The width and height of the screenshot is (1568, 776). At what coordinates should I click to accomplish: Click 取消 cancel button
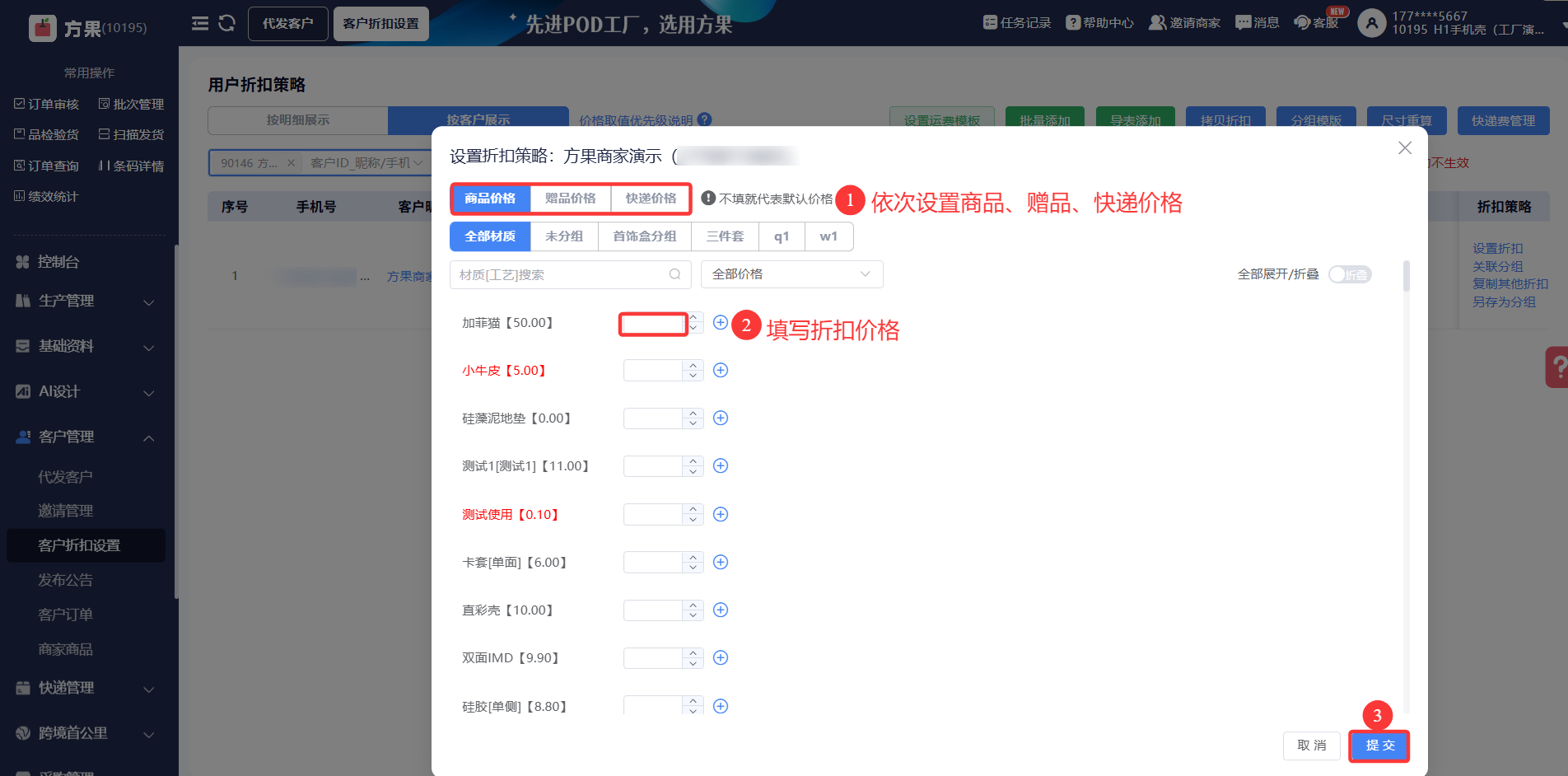(x=1312, y=746)
